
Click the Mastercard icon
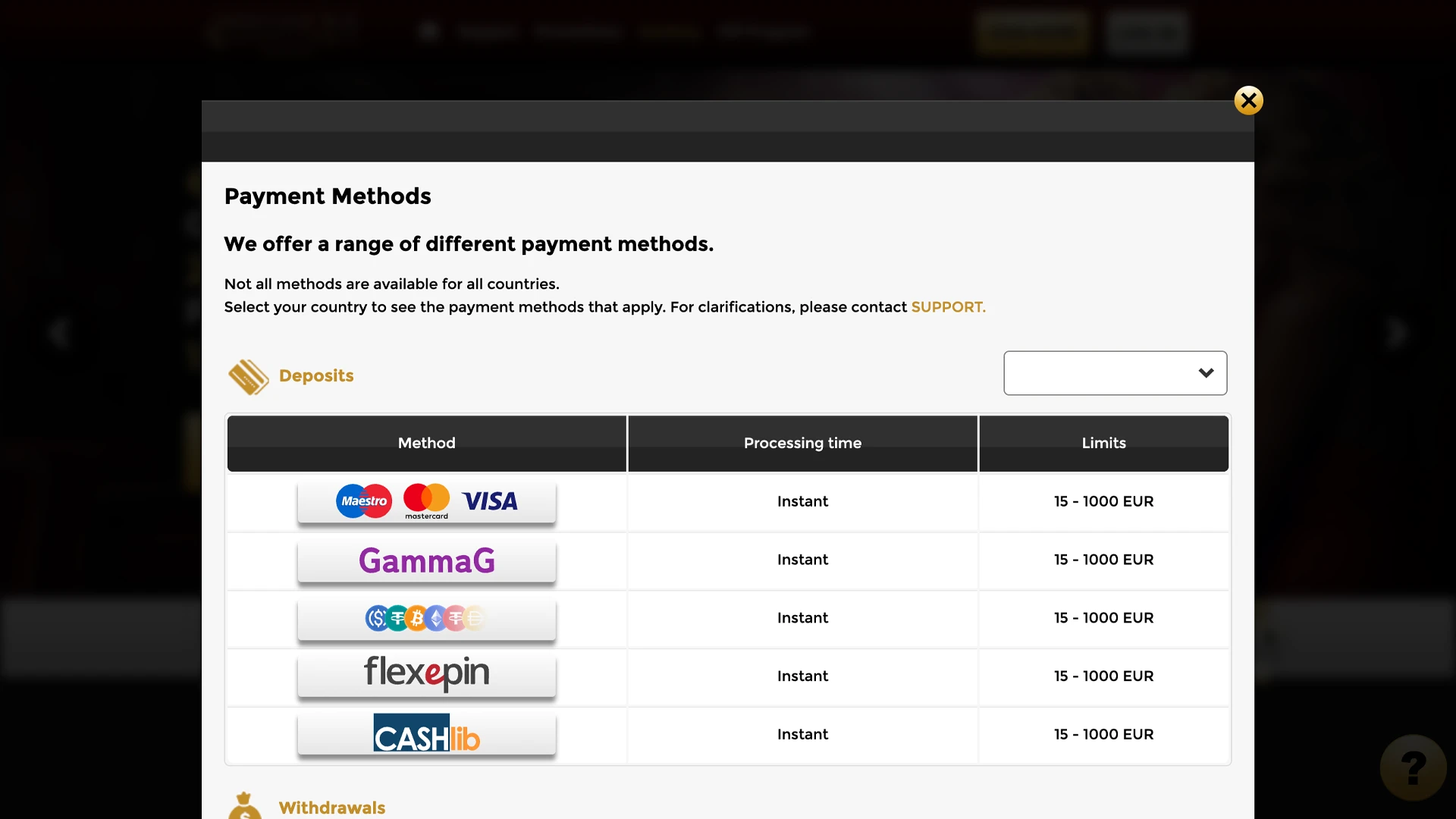[x=426, y=500]
